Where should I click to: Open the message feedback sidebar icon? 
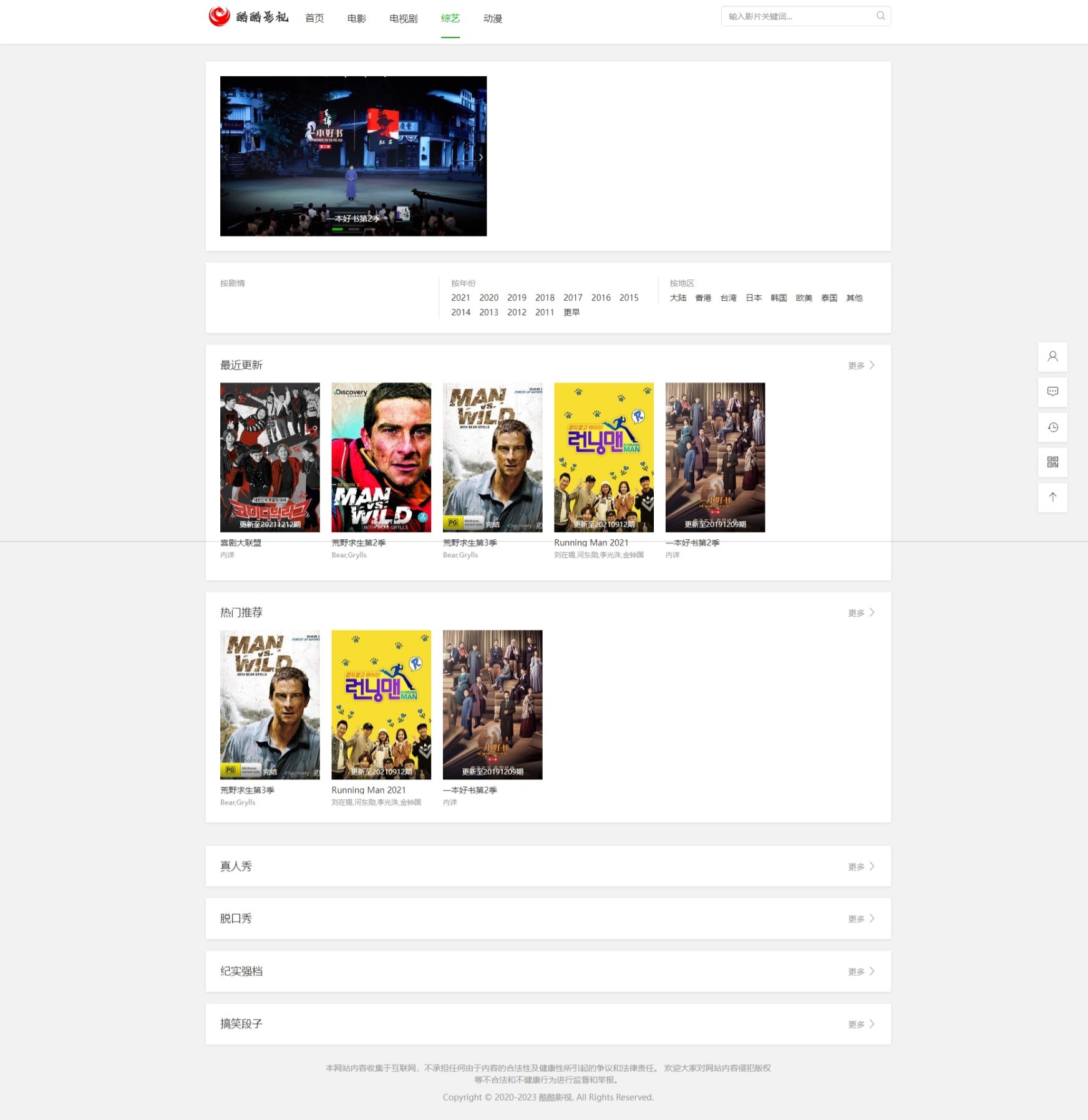coord(1052,392)
